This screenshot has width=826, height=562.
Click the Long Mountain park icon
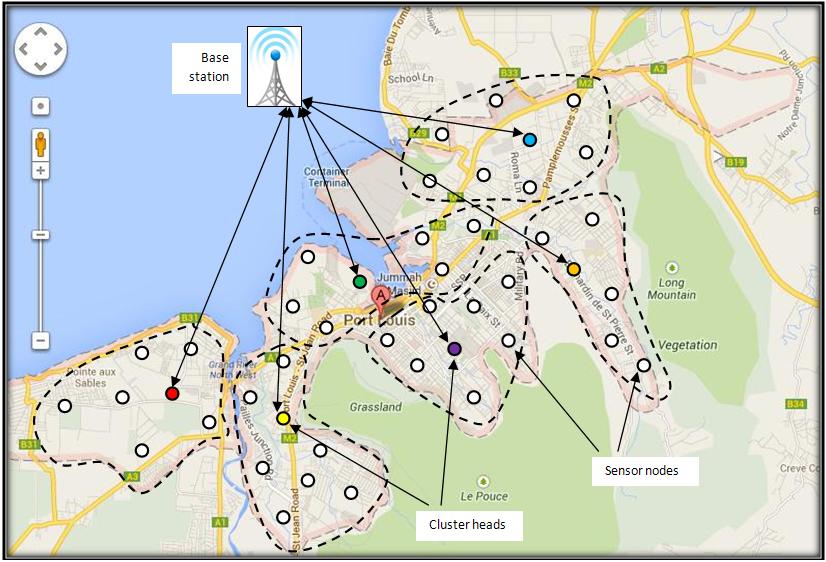coord(672,268)
